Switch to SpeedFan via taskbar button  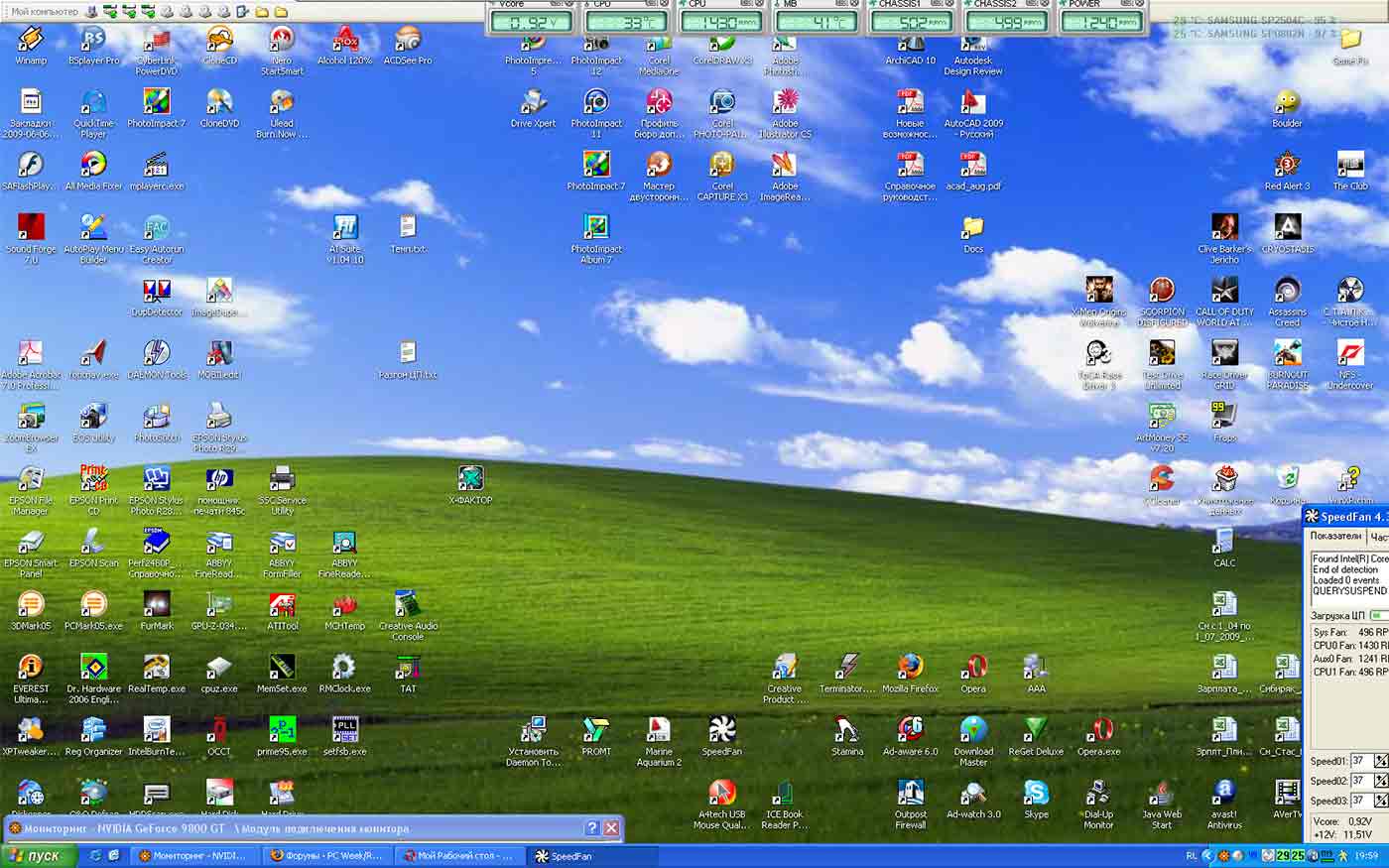coord(590,855)
